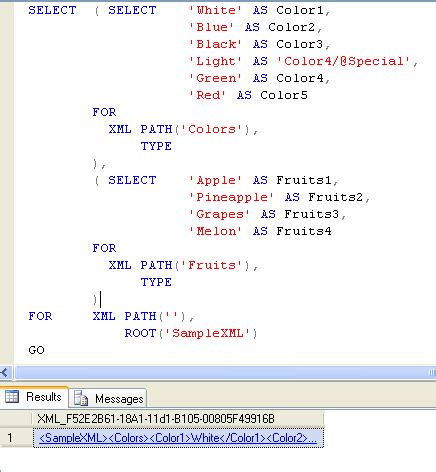Click the 'Black' string literal

tap(215, 44)
